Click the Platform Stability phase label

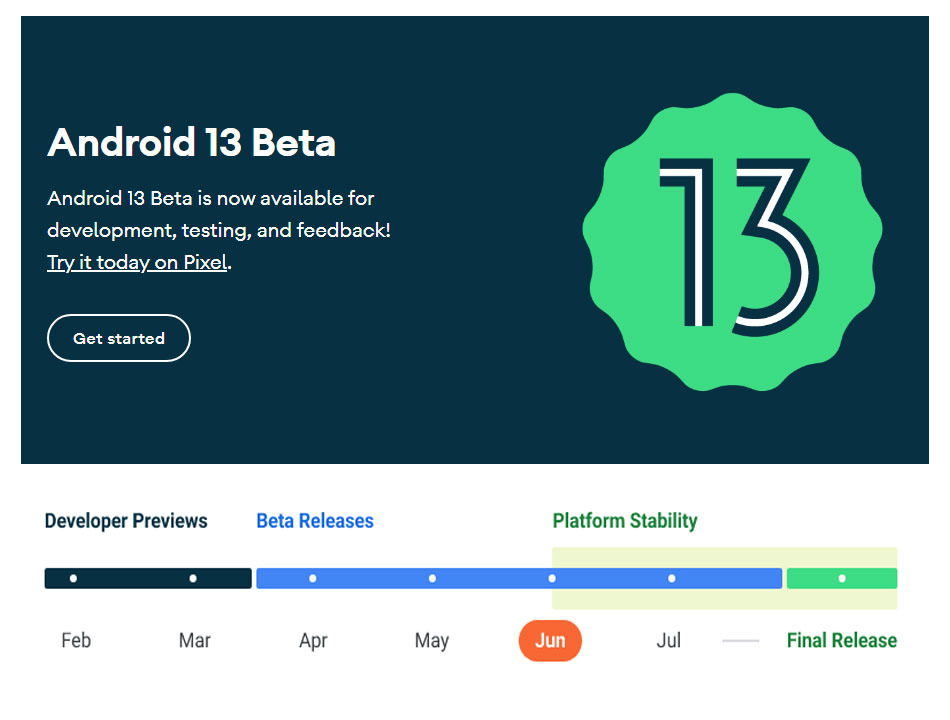tap(625, 521)
